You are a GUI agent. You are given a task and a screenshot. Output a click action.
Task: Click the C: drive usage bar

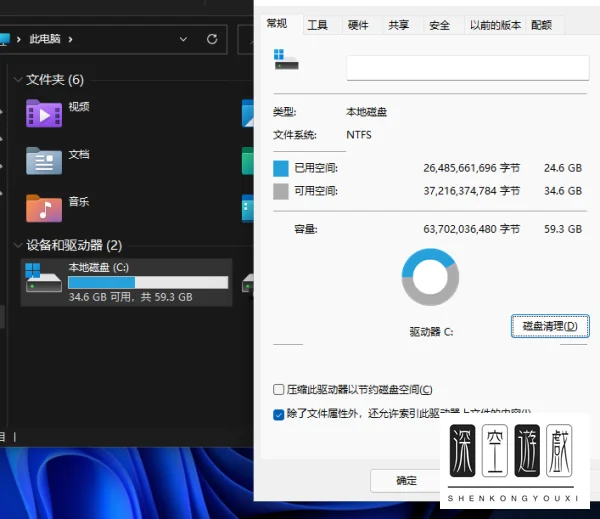click(x=148, y=282)
